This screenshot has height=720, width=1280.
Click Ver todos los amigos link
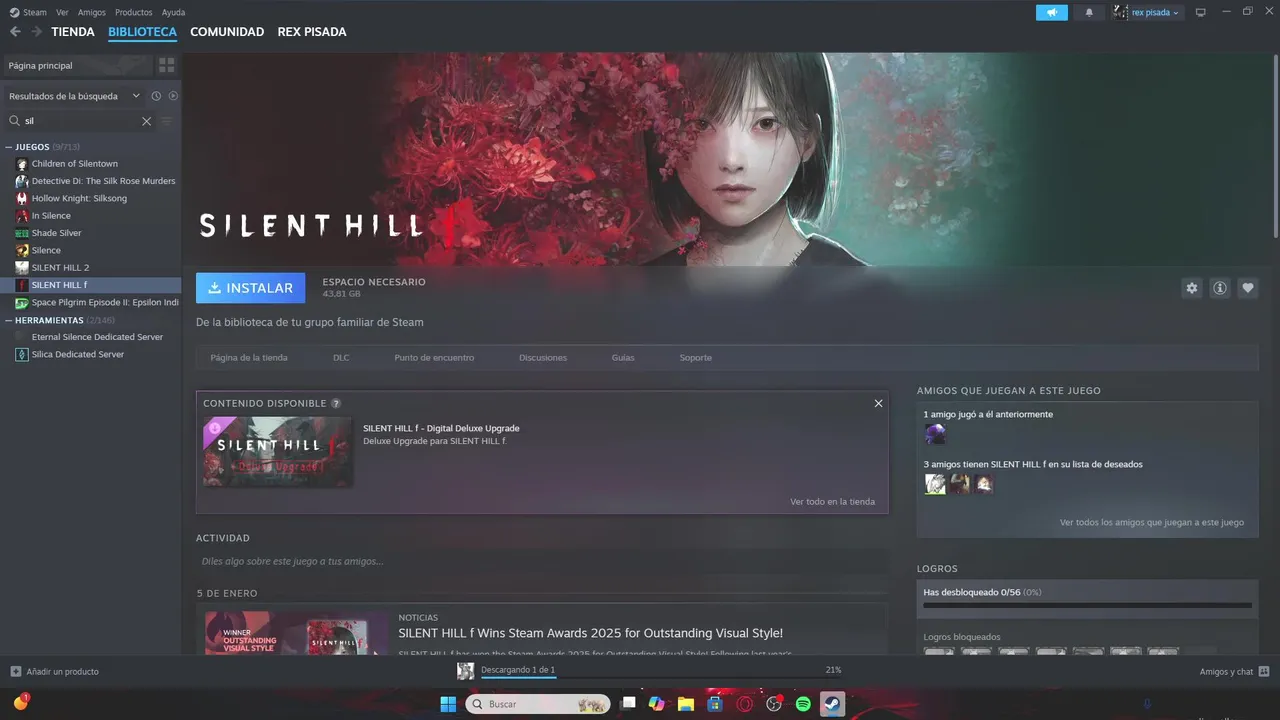tap(1152, 522)
